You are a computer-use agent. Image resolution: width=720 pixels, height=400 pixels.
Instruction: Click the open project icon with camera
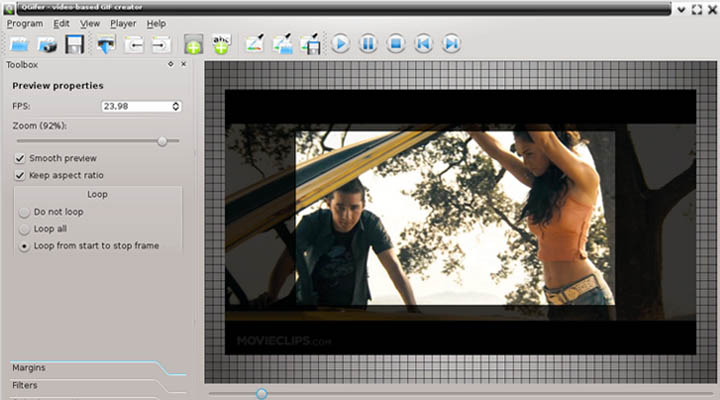point(47,45)
